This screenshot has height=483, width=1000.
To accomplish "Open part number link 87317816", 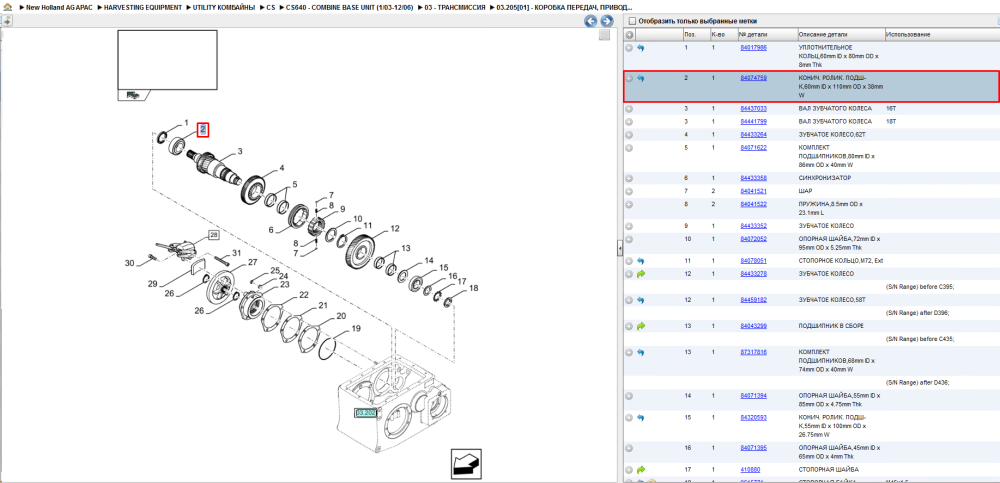I will pyautogui.click(x=753, y=352).
